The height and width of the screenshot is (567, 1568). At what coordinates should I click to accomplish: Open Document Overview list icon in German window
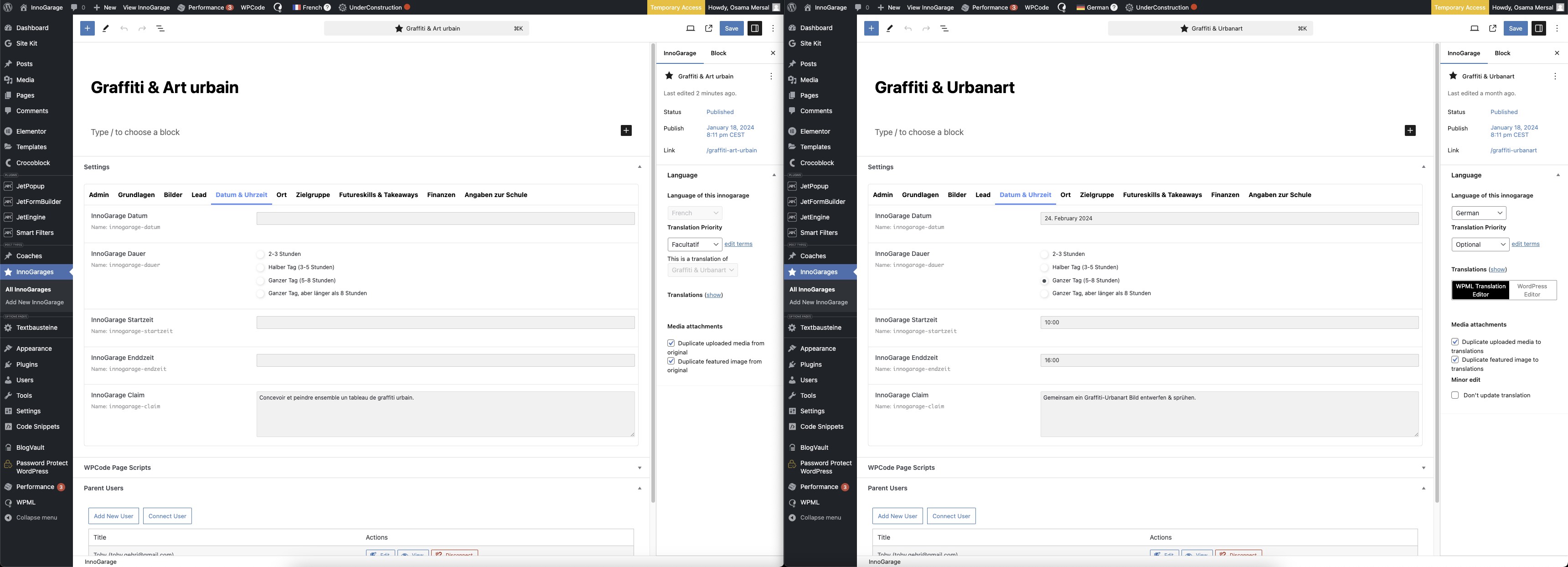pos(944,28)
